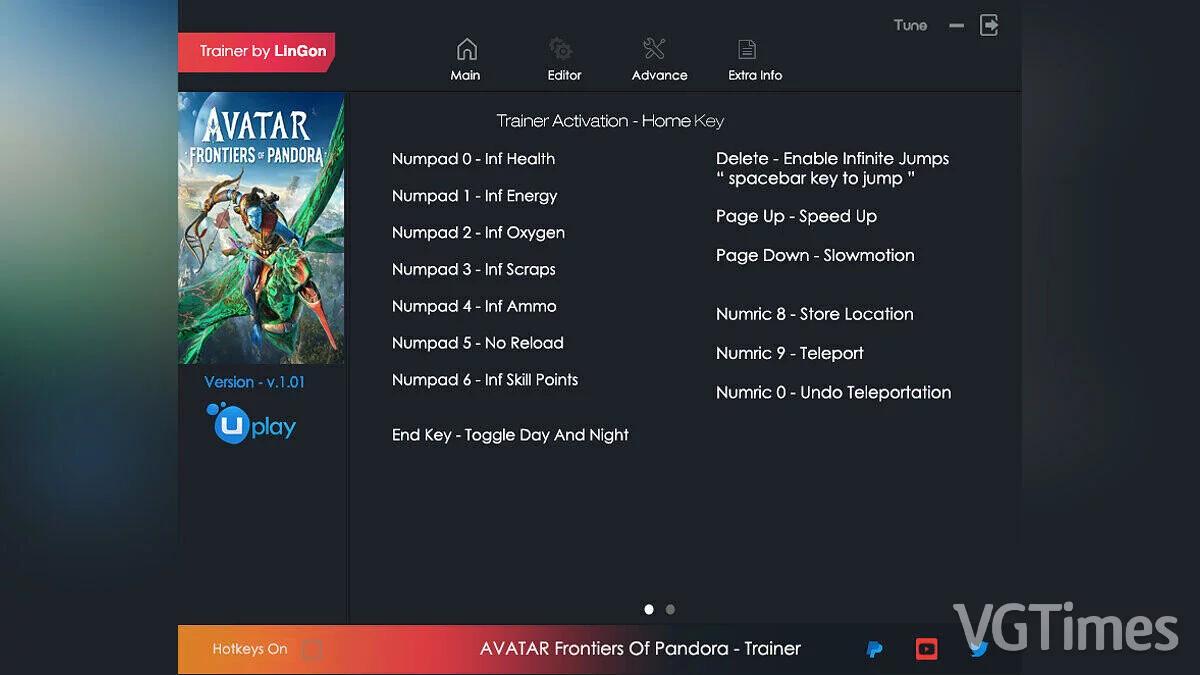Click the Numric 9 - Teleport entry

(x=790, y=353)
